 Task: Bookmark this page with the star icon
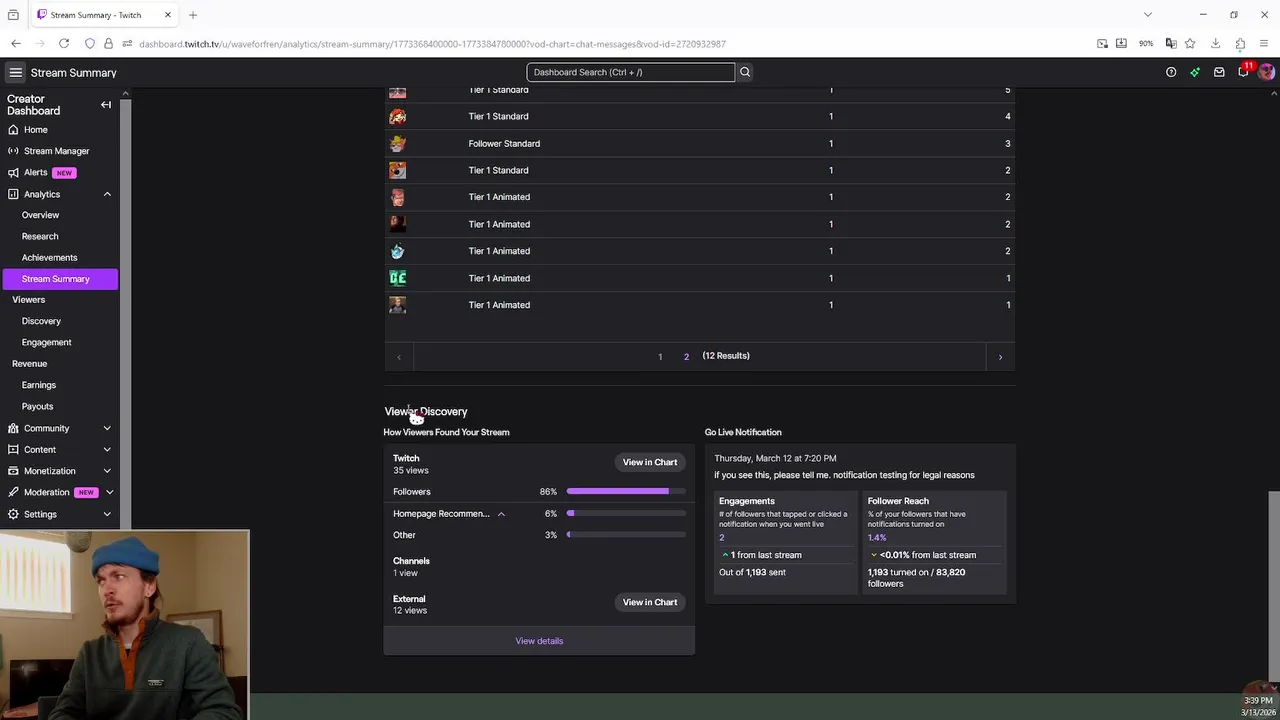pyautogui.click(x=1190, y=44)
